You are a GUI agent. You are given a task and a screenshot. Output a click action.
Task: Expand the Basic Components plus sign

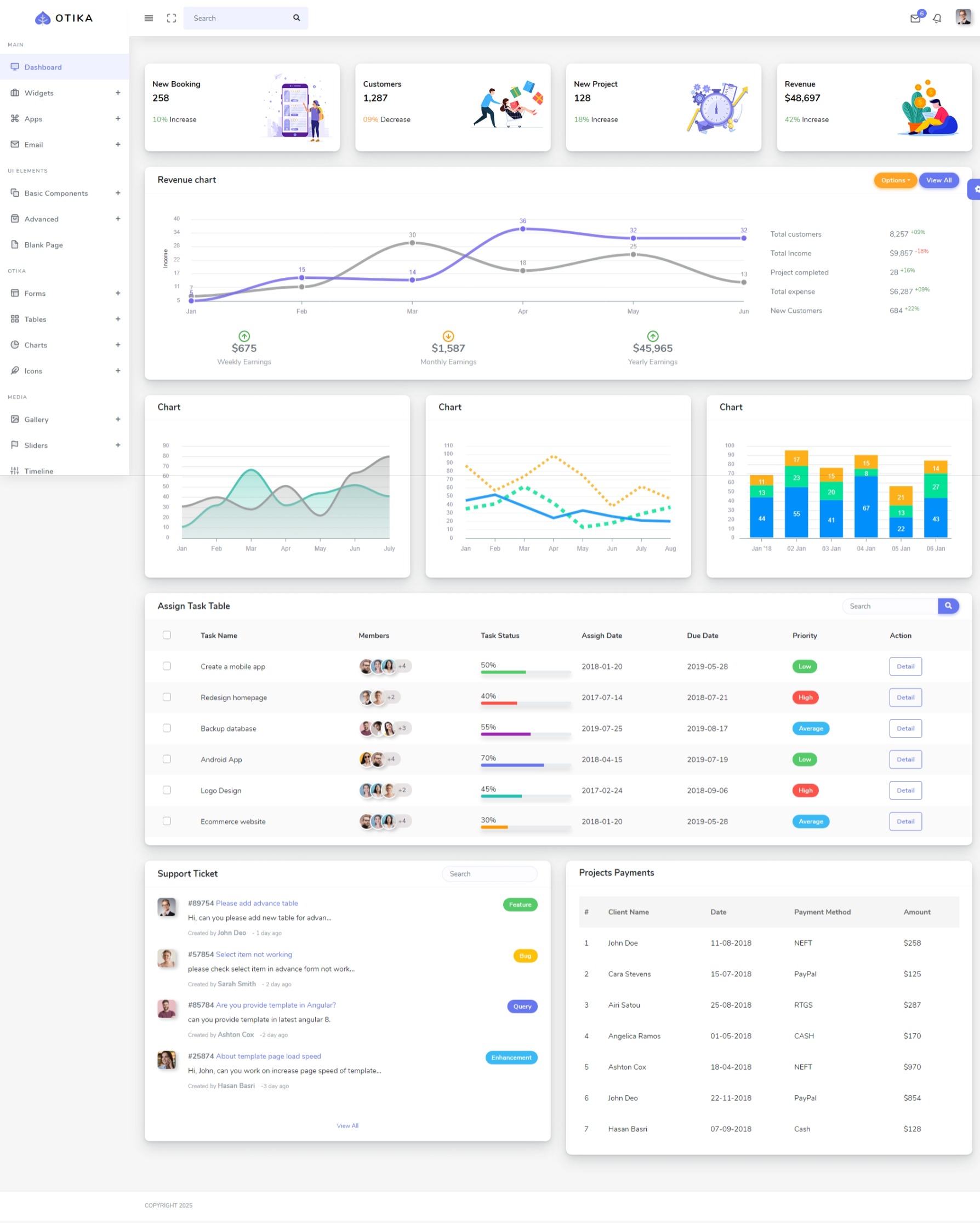[x=118, y=193]
